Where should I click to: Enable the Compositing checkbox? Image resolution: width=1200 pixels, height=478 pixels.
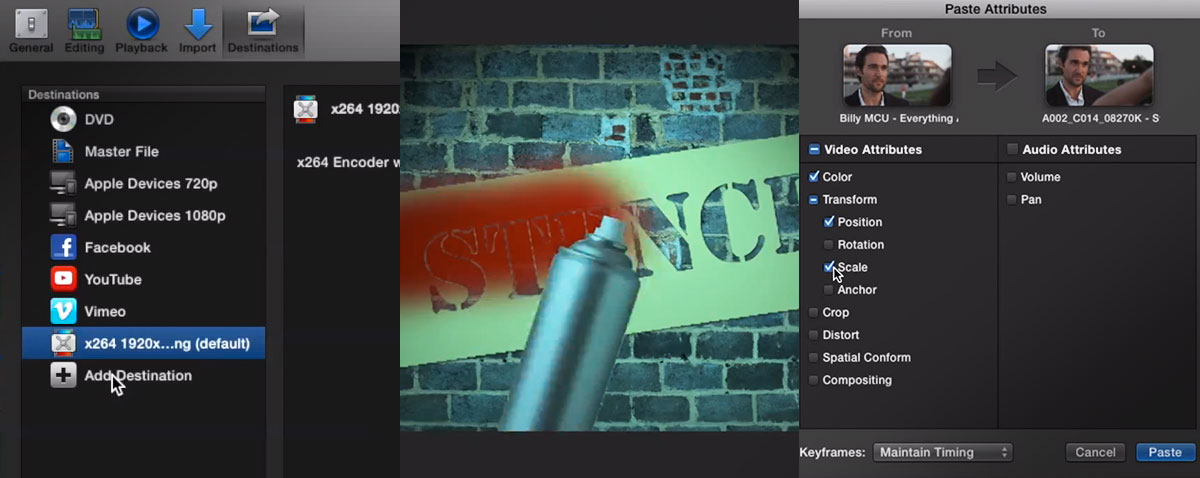pos(813,380)
